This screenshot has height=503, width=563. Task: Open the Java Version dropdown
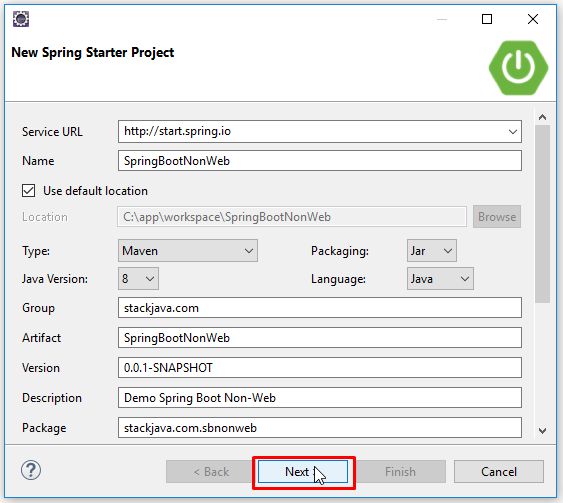[x=138, y=279]
